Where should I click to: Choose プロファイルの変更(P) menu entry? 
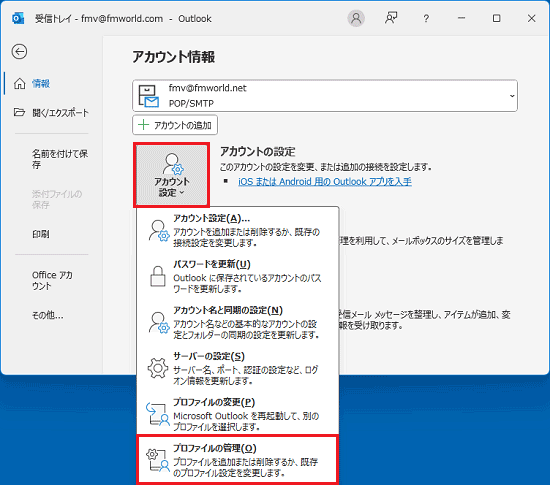[238, 414]
